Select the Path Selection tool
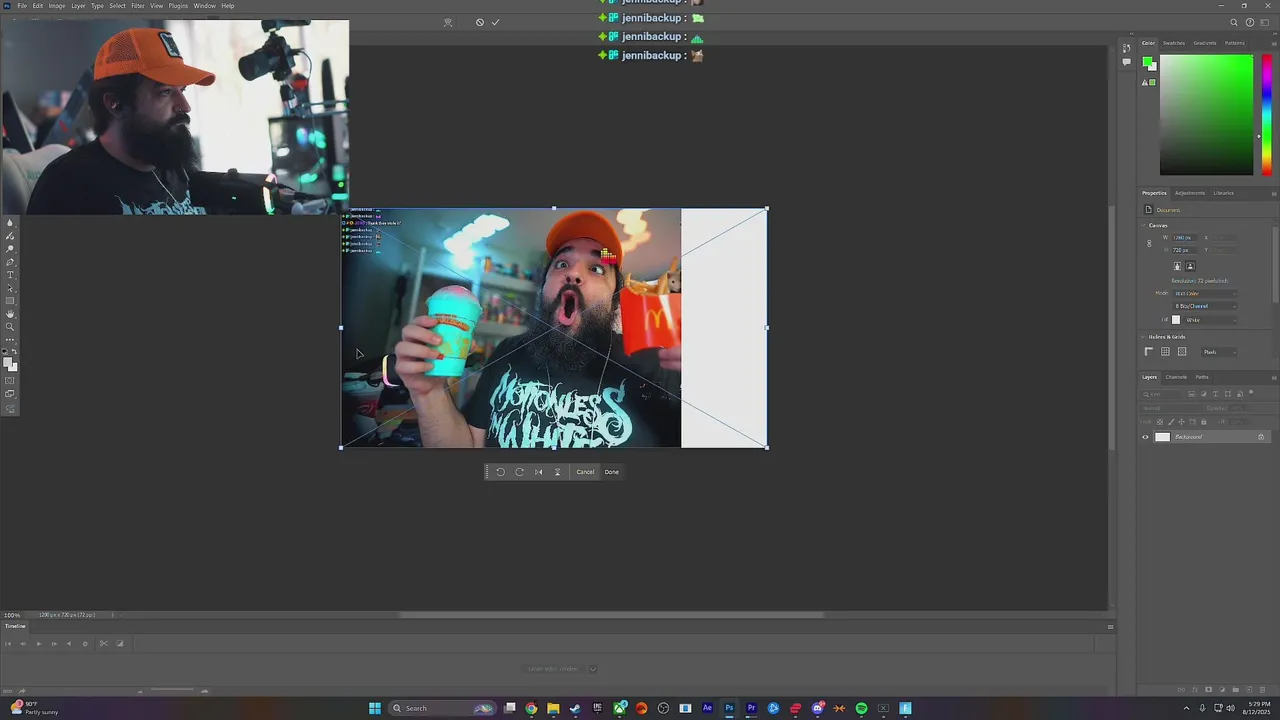The image size is (1280, 720). click(10, 287)
